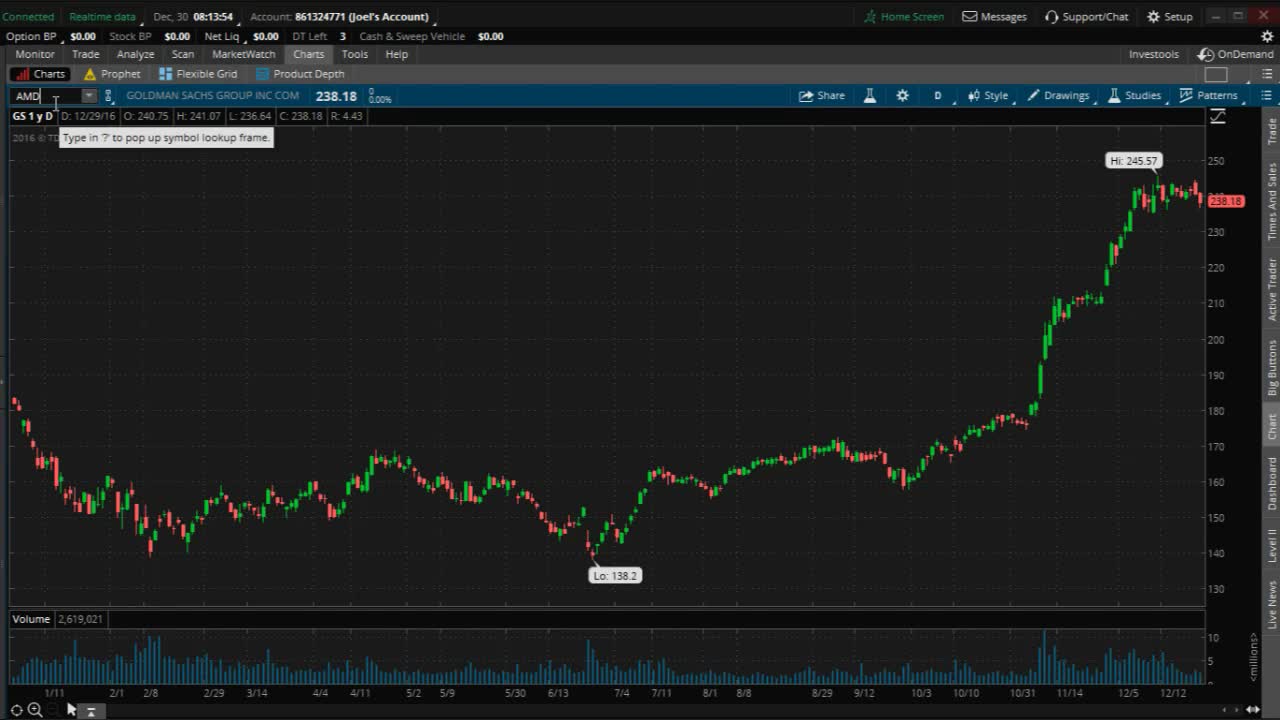The image size is (1280, 720).
Task: Click the zoom in magnifier icon
Action: tap(35, 710)
